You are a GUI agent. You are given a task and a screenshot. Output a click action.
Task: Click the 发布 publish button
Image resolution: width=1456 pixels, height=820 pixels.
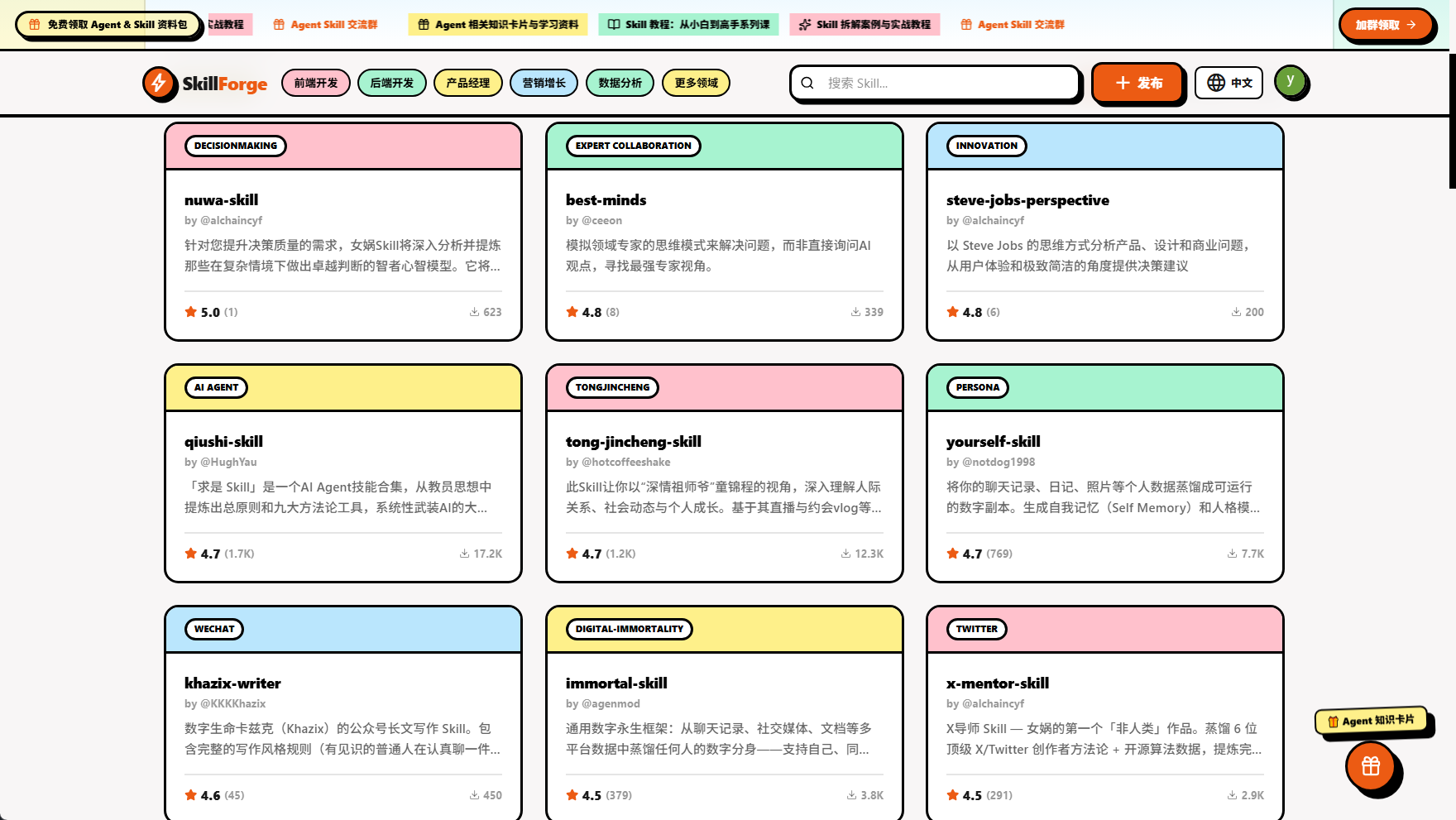[x=1137, y=83]
